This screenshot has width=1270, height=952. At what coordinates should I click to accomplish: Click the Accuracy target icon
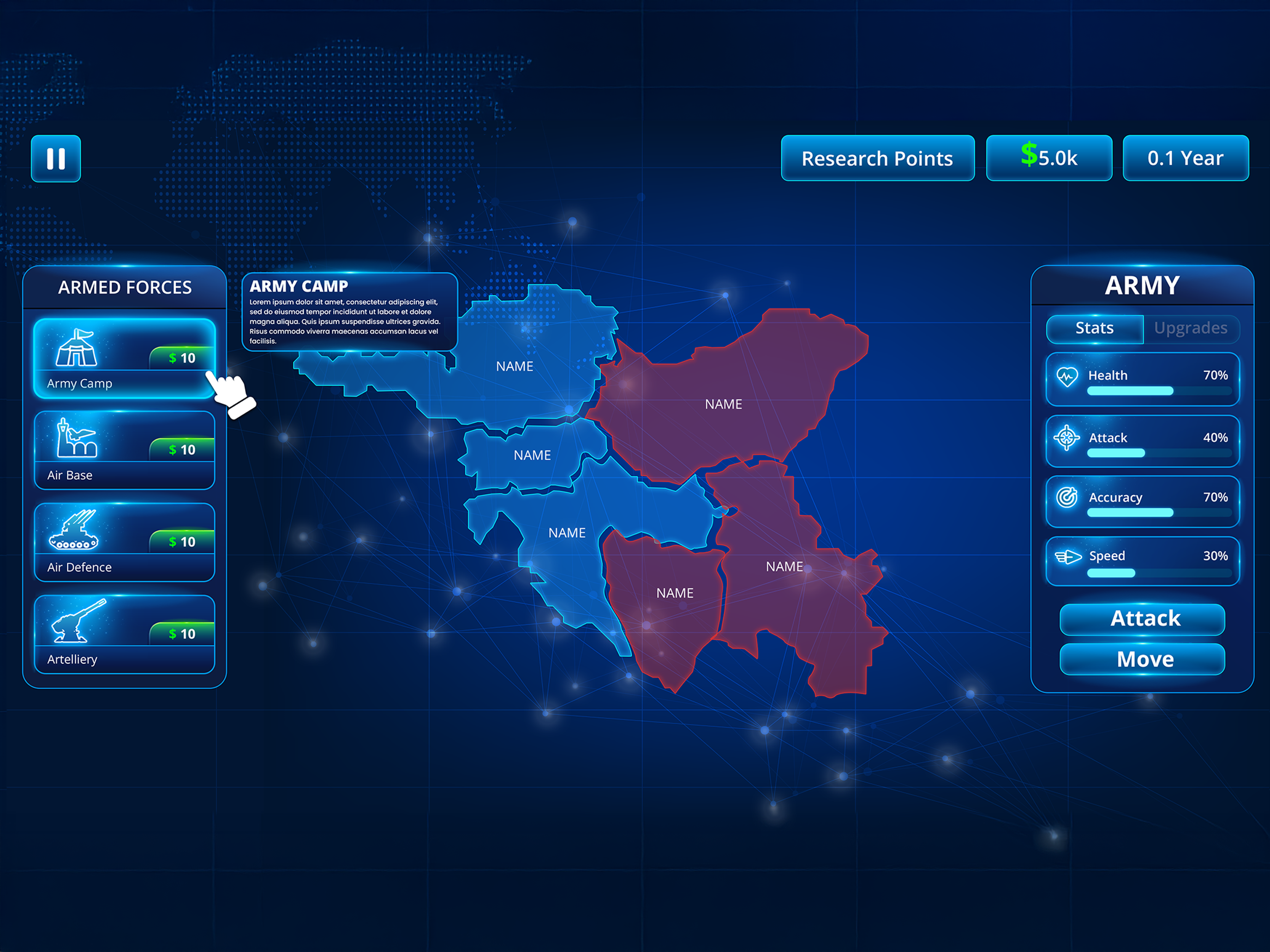pyautogui.click(x=1067, y=497)
